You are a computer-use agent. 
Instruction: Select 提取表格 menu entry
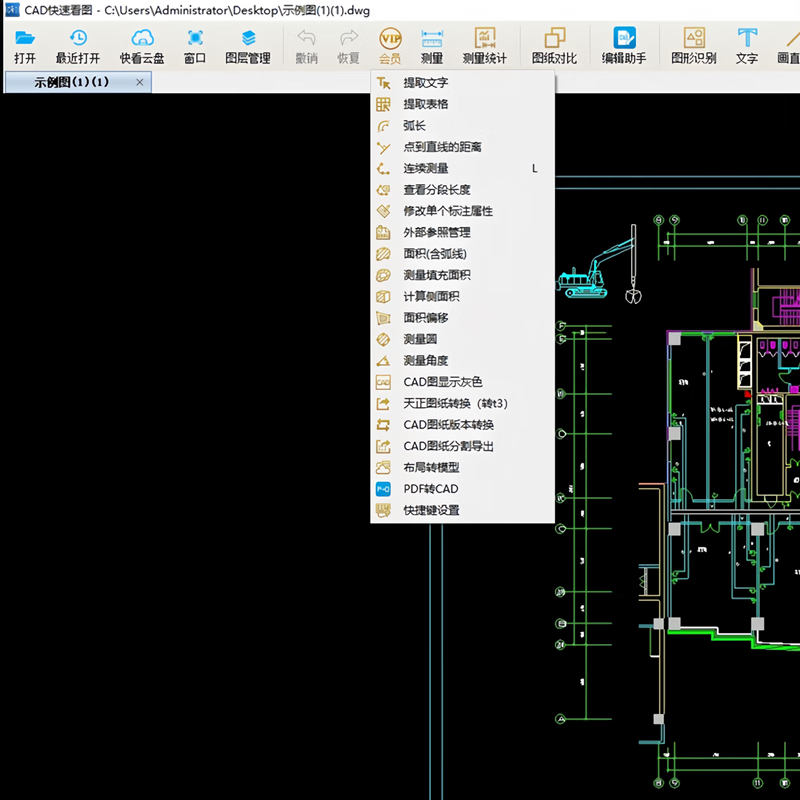pos(425,104)
